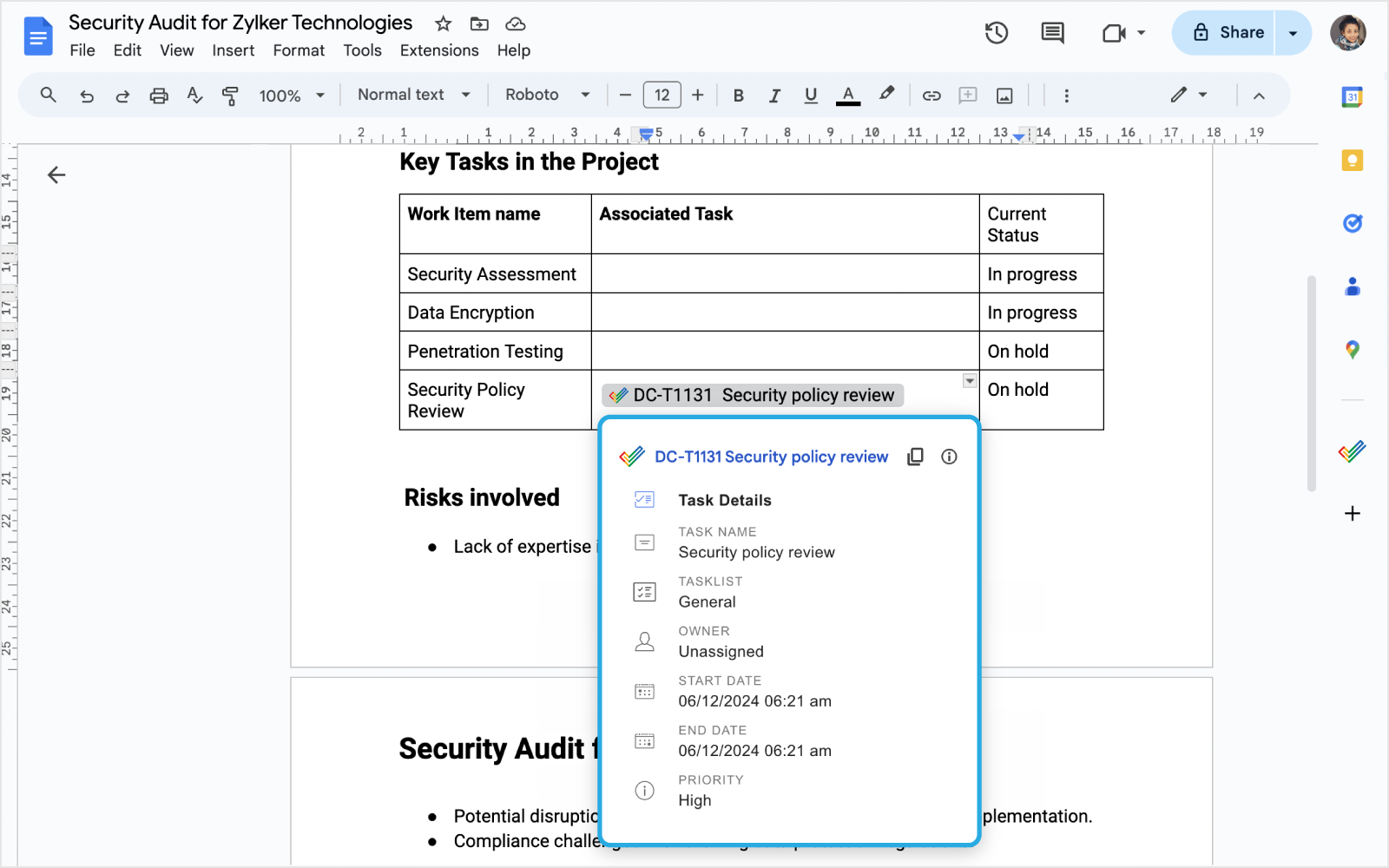Open the View menu
The height and width of the screenshot is (868, 1389).
[x=176, y=50]
